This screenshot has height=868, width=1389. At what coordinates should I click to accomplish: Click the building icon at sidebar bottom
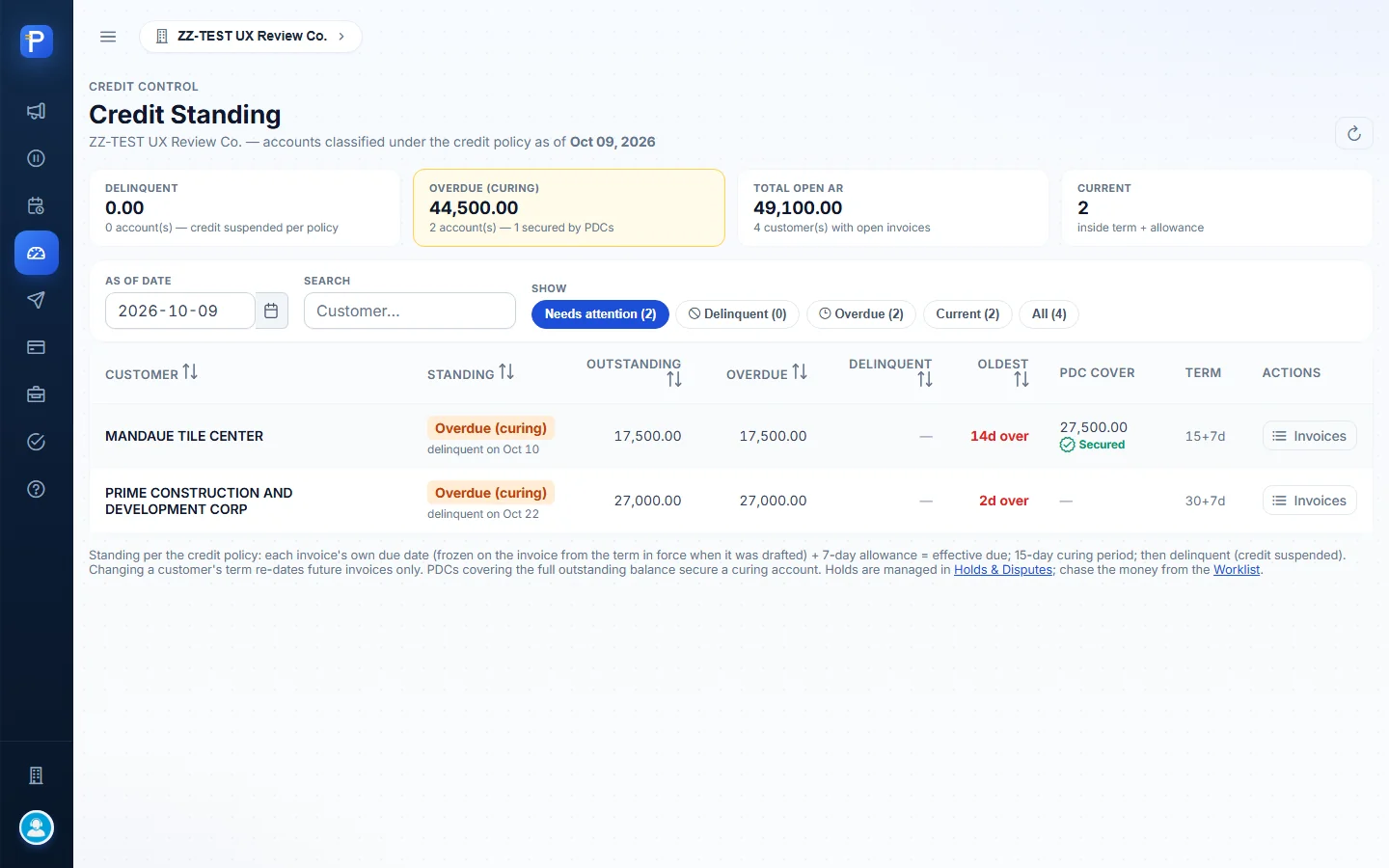(x=37, y=775)
